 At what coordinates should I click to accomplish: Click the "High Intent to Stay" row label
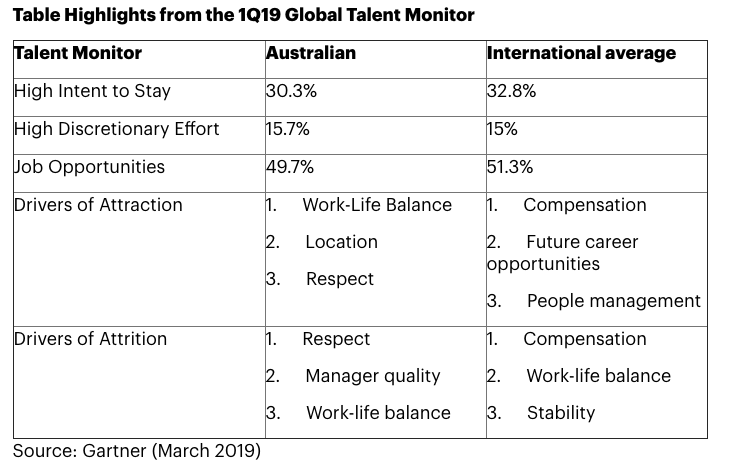pyautogui.click(x=92, y=91)
